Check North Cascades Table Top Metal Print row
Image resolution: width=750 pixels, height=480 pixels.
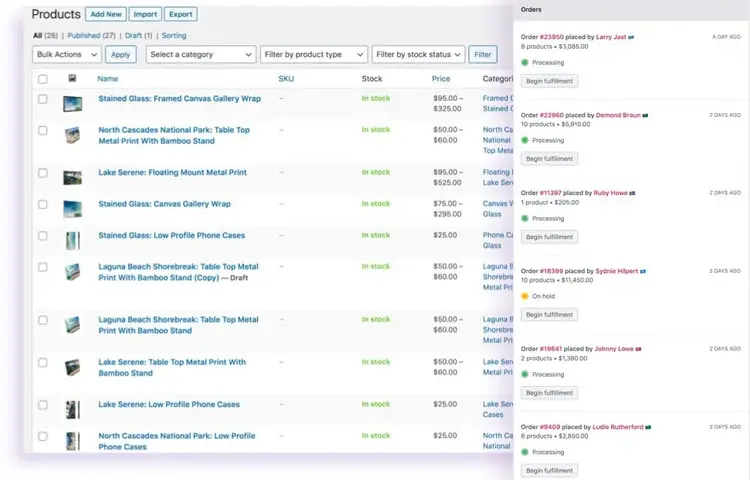[43, 131]
